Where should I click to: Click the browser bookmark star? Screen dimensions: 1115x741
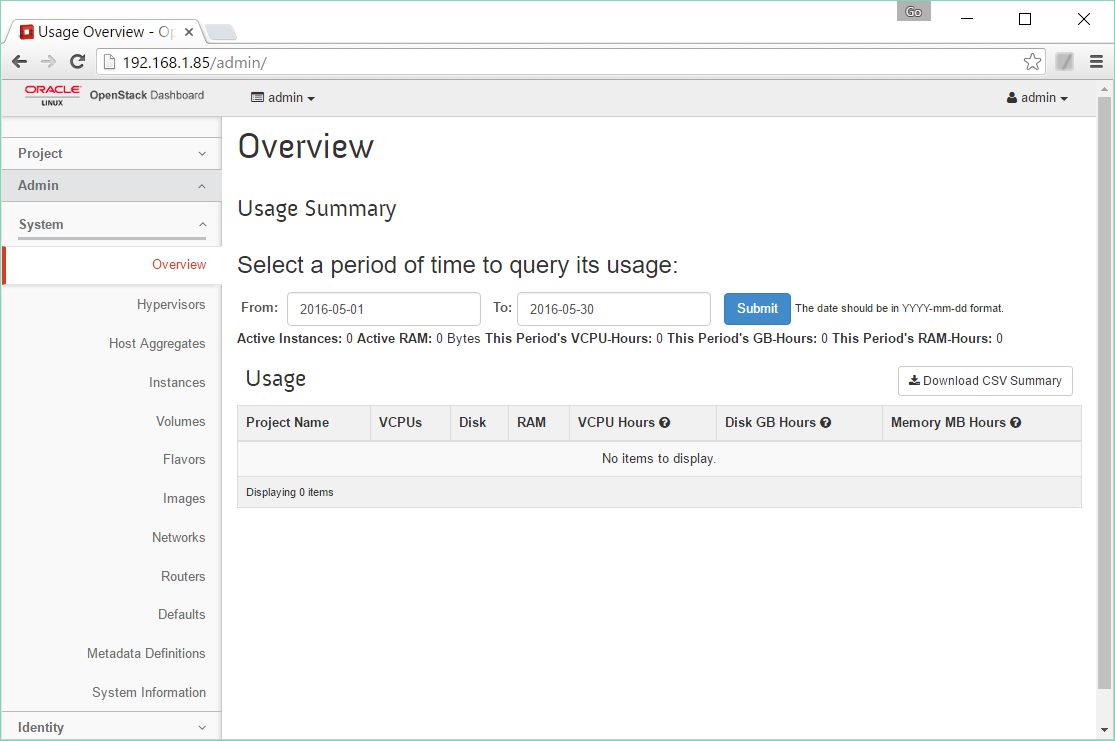(1032, 61)
